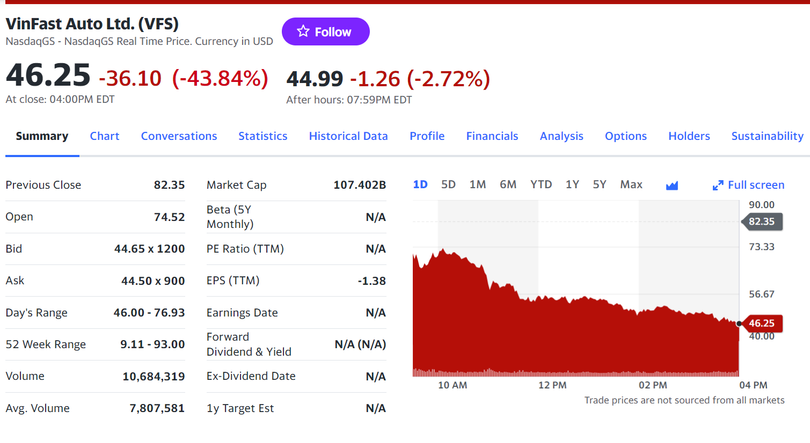The image size is (810, 443).
Task: Select the Max chart range
Action: point(631,184)
